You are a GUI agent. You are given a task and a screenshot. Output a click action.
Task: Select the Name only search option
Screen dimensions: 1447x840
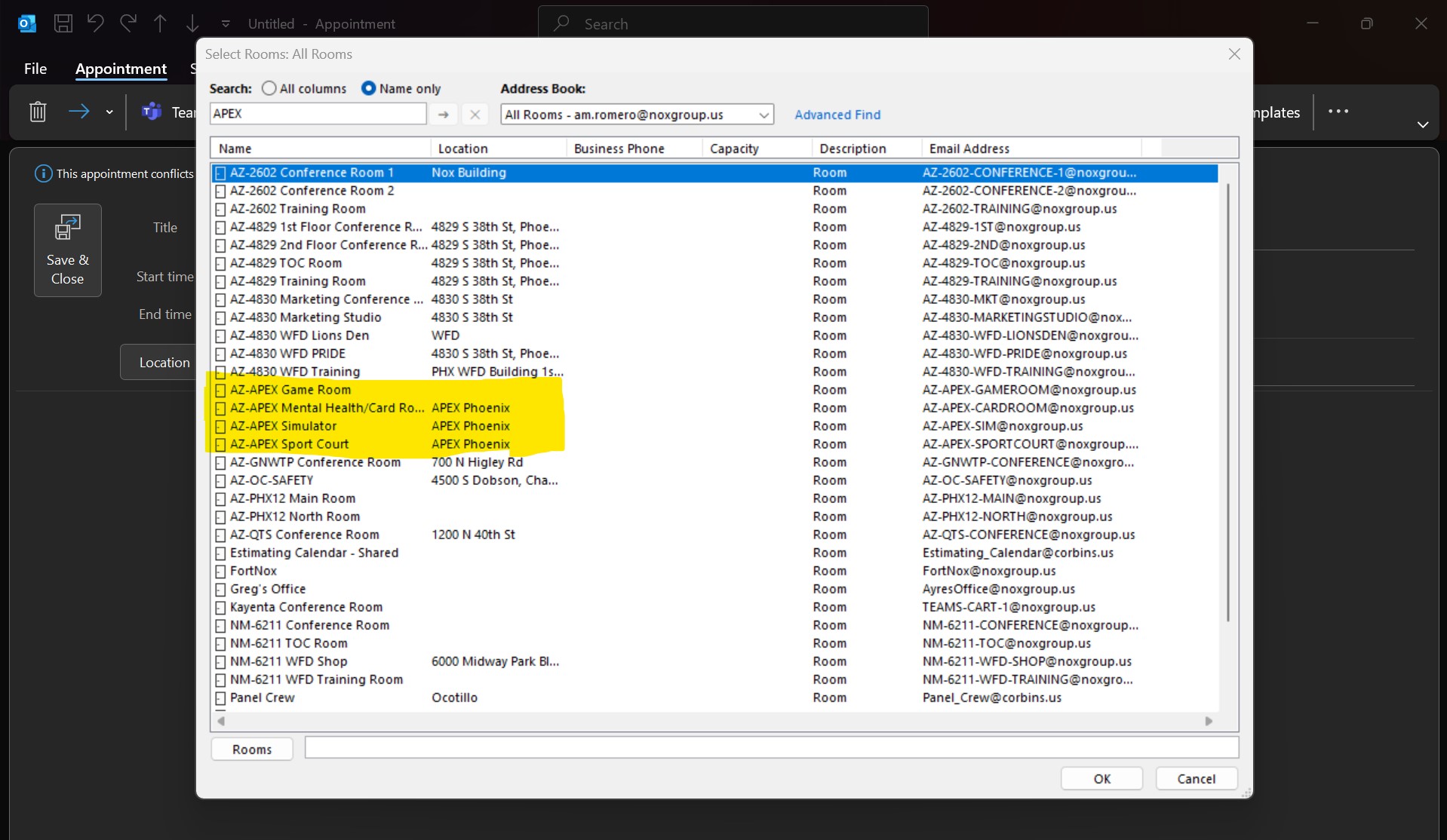pyautogui.click(x=401, y=88)
